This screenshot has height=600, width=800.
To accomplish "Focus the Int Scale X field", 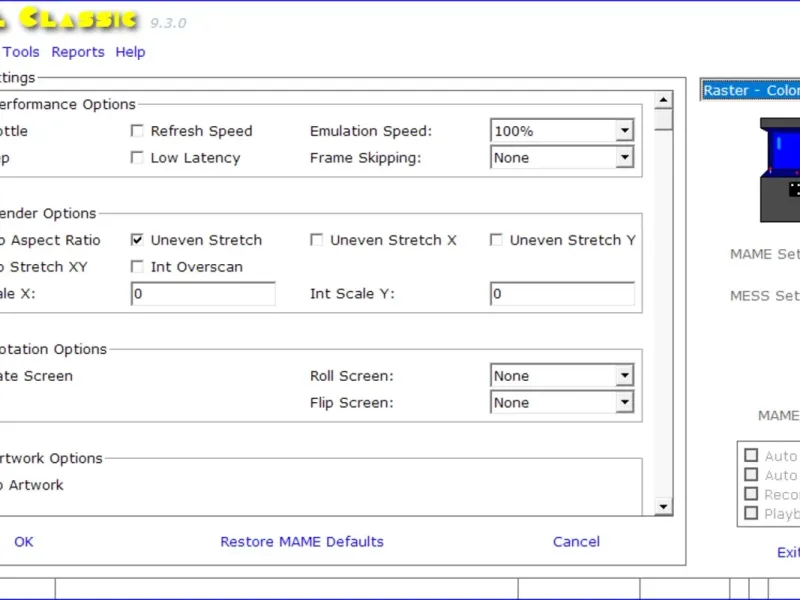I will (203, 294).
